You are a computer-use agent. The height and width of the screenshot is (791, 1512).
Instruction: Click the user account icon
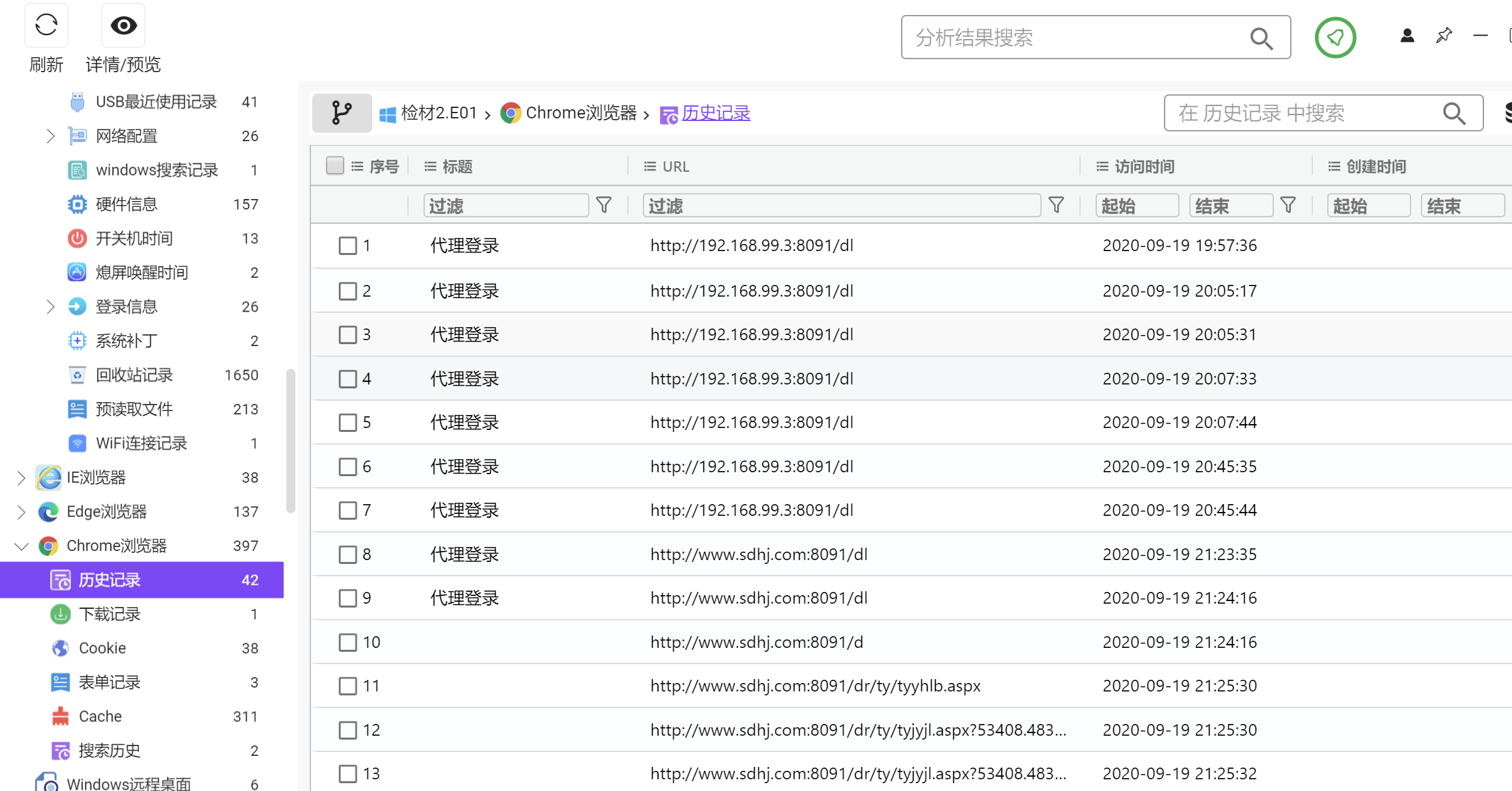click(1407, 36)
